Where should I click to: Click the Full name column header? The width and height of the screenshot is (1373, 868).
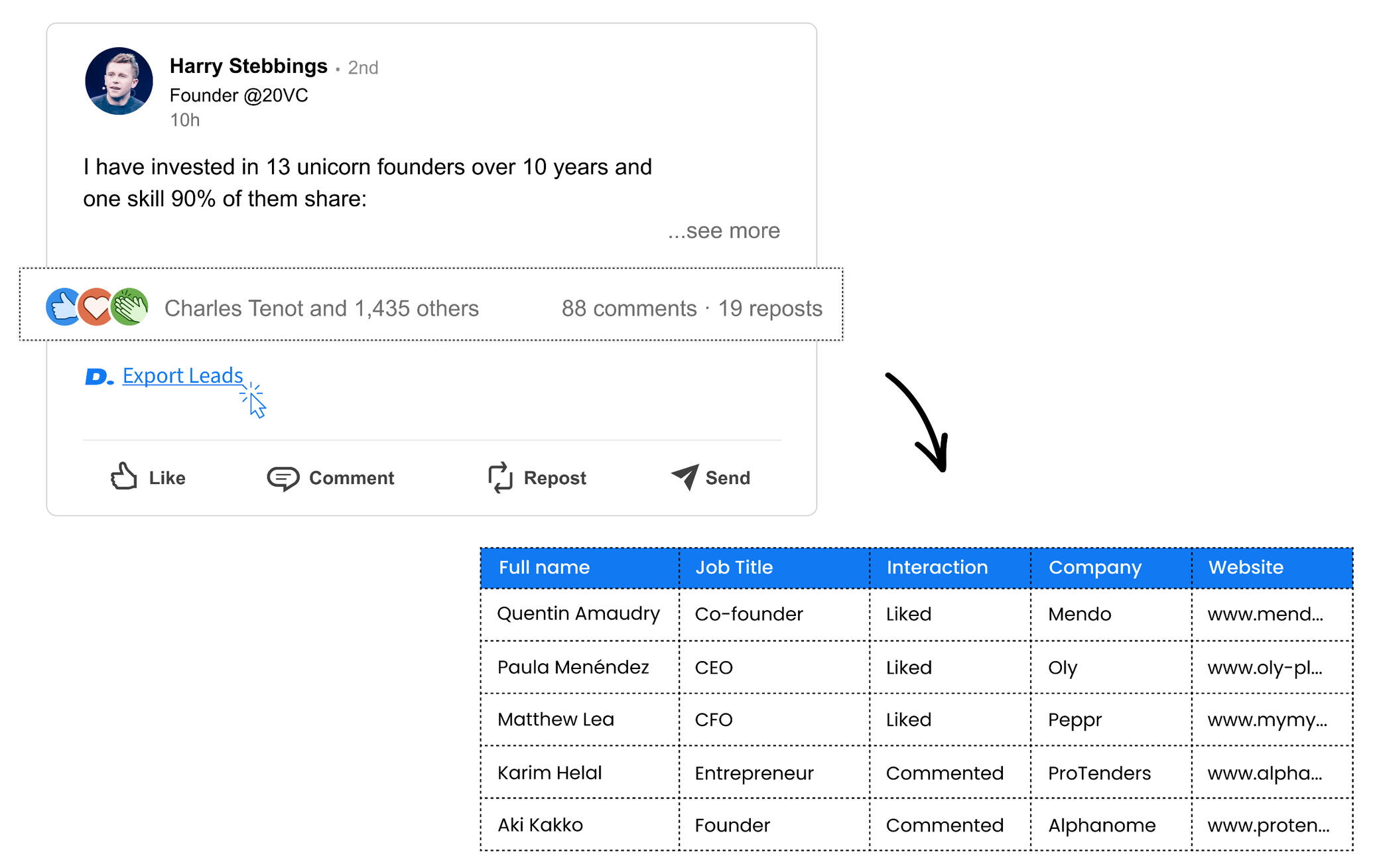[x=544, y=568]
